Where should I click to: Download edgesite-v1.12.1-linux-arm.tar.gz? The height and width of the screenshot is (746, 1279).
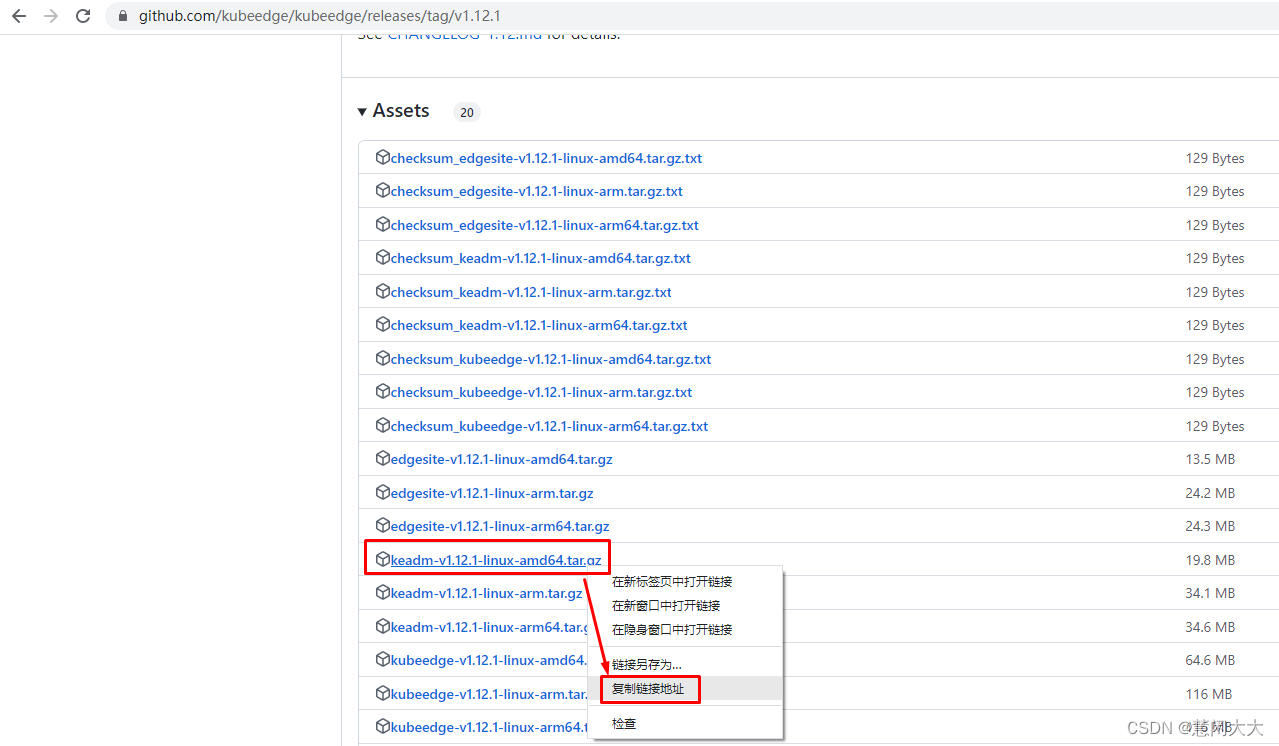tap(492, 493)
